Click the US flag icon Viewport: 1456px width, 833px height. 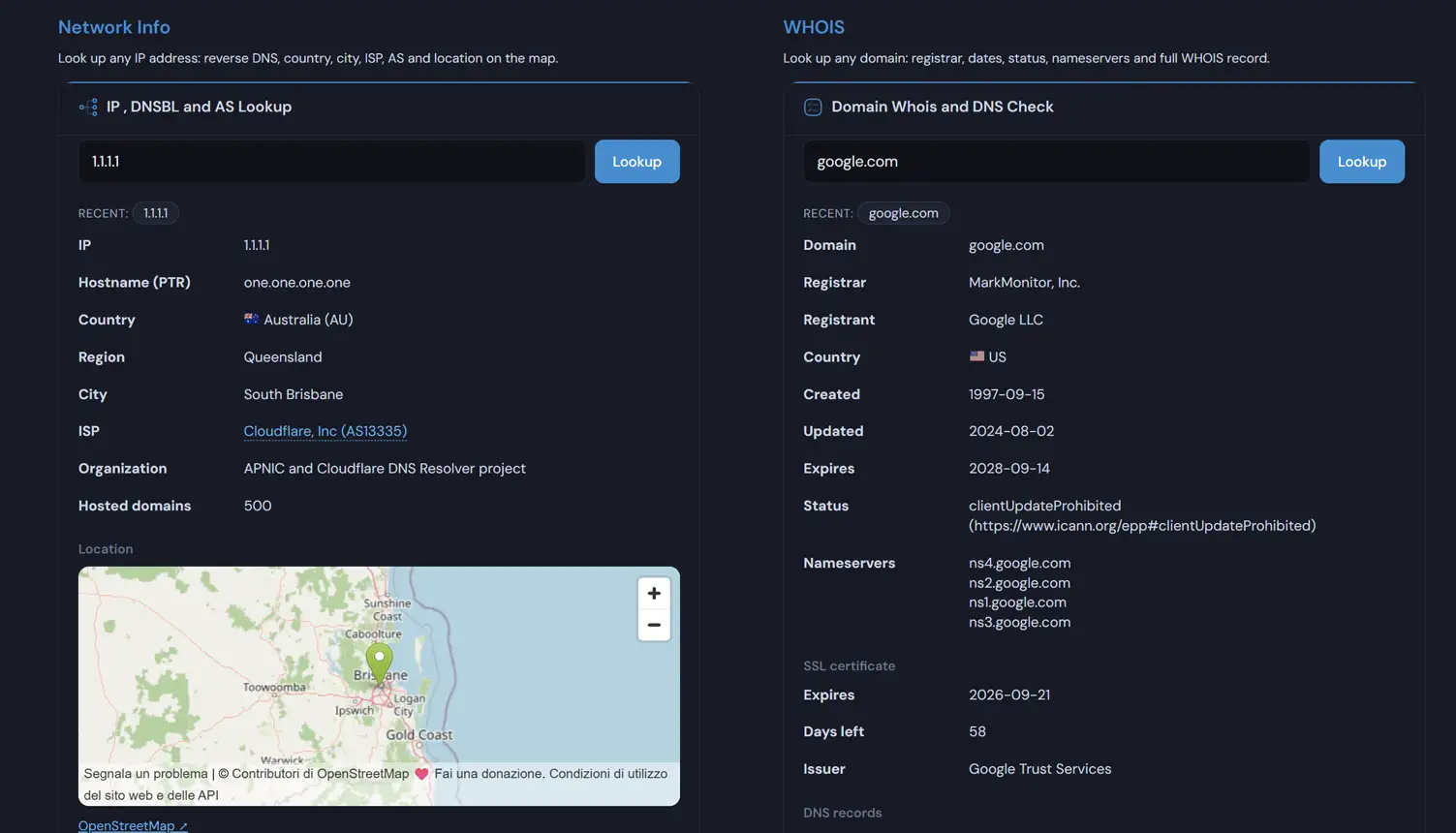[976, 356]
